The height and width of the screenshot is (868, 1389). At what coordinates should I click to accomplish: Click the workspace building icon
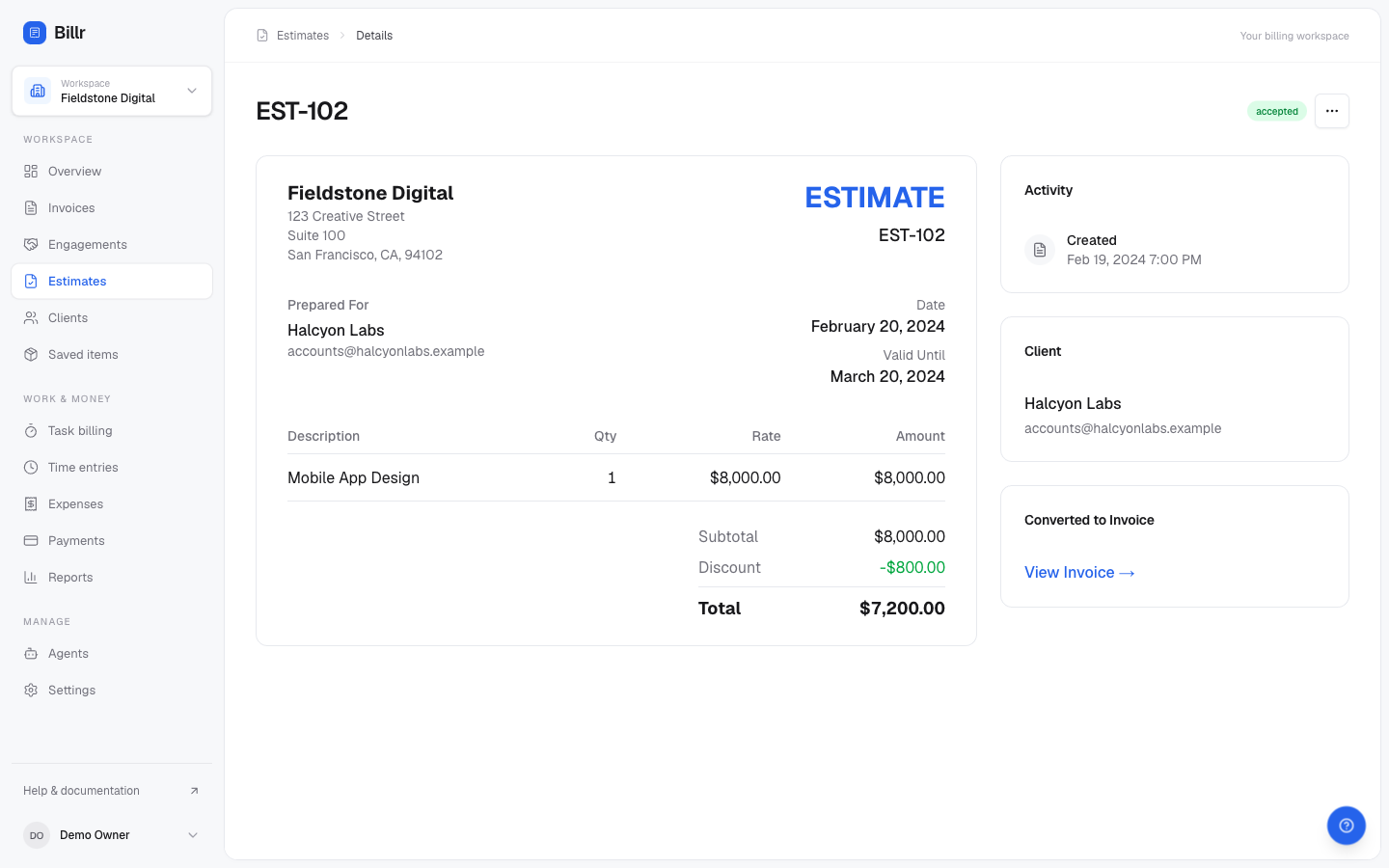(x=38, y=91)
